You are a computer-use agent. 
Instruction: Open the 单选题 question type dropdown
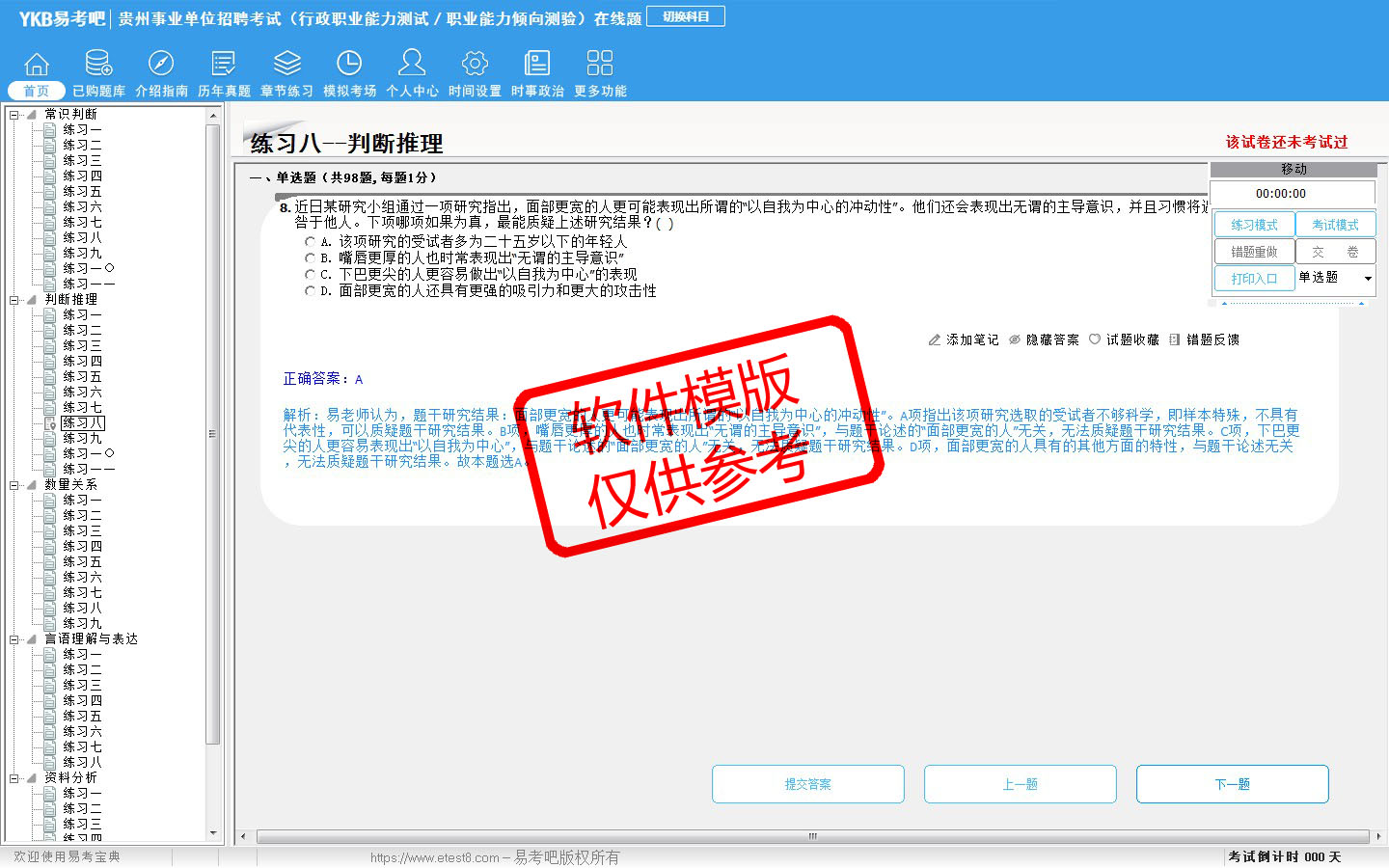(x=1367, y=279)
